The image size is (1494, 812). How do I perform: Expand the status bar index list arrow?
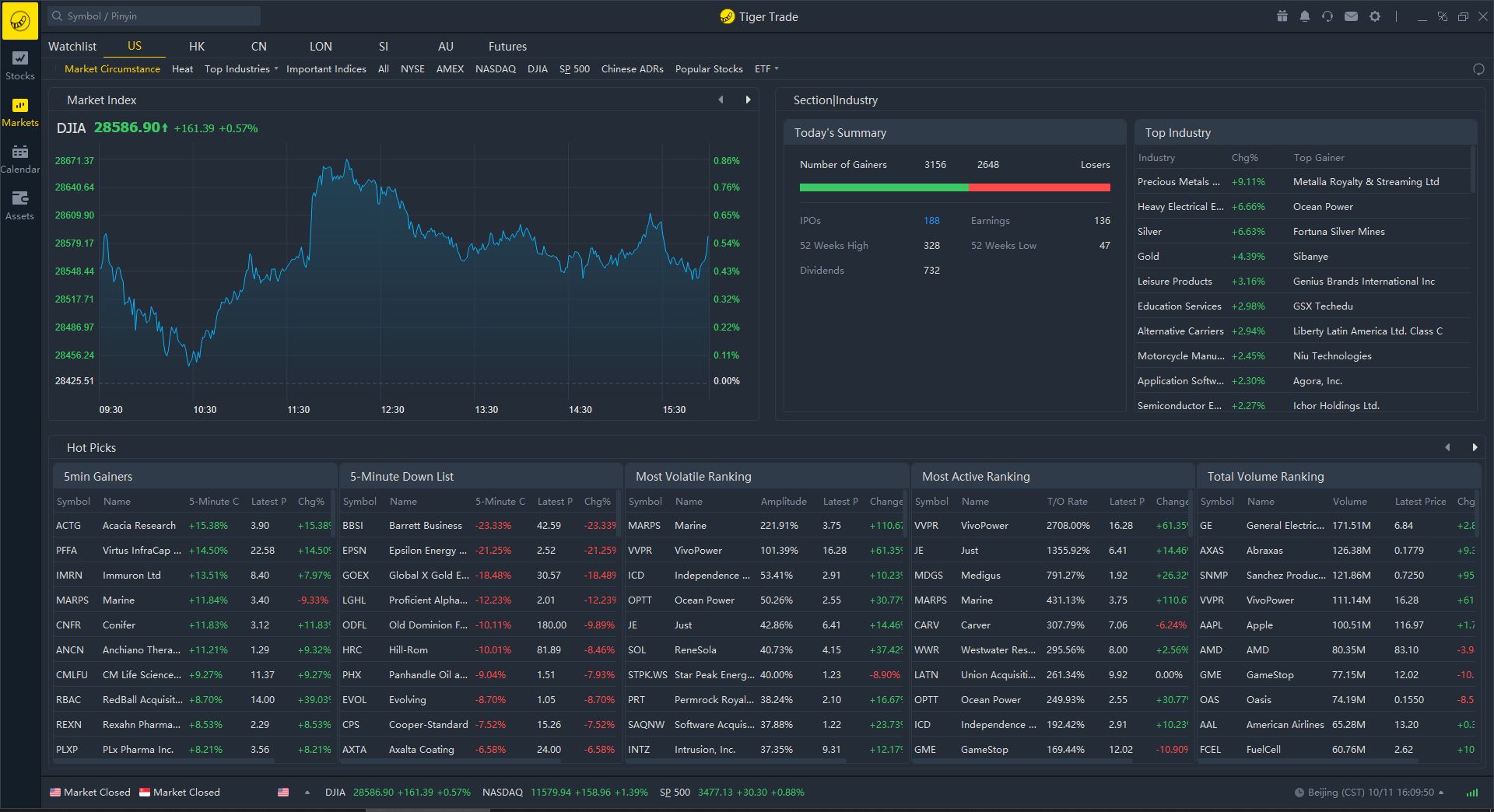click(x=307, y=793)
